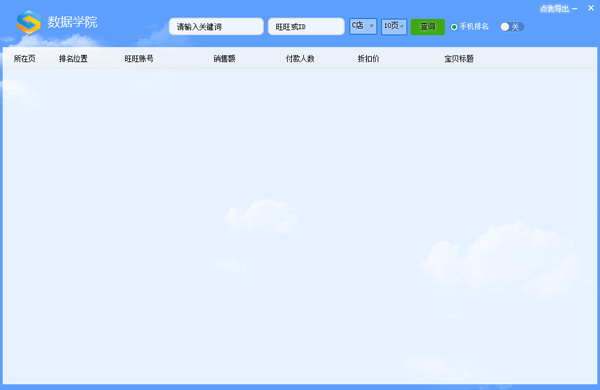Image resolution: width=600 pixels, height=390 pixels.
Task: Click the 排名位置 column header
Action: tap(73, 59)
